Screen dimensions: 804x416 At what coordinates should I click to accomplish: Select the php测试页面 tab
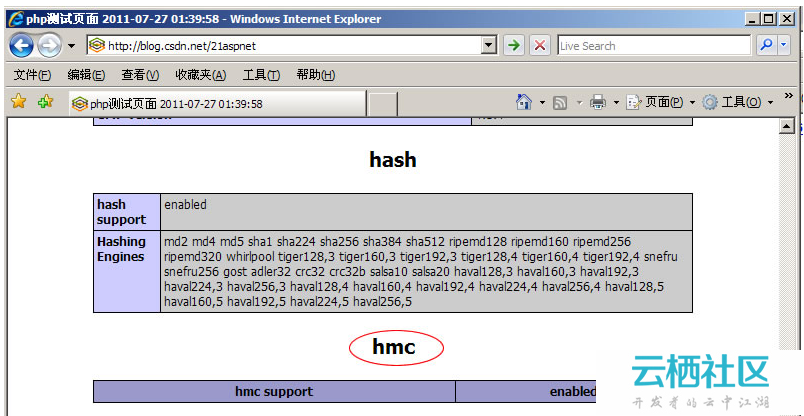218,104
